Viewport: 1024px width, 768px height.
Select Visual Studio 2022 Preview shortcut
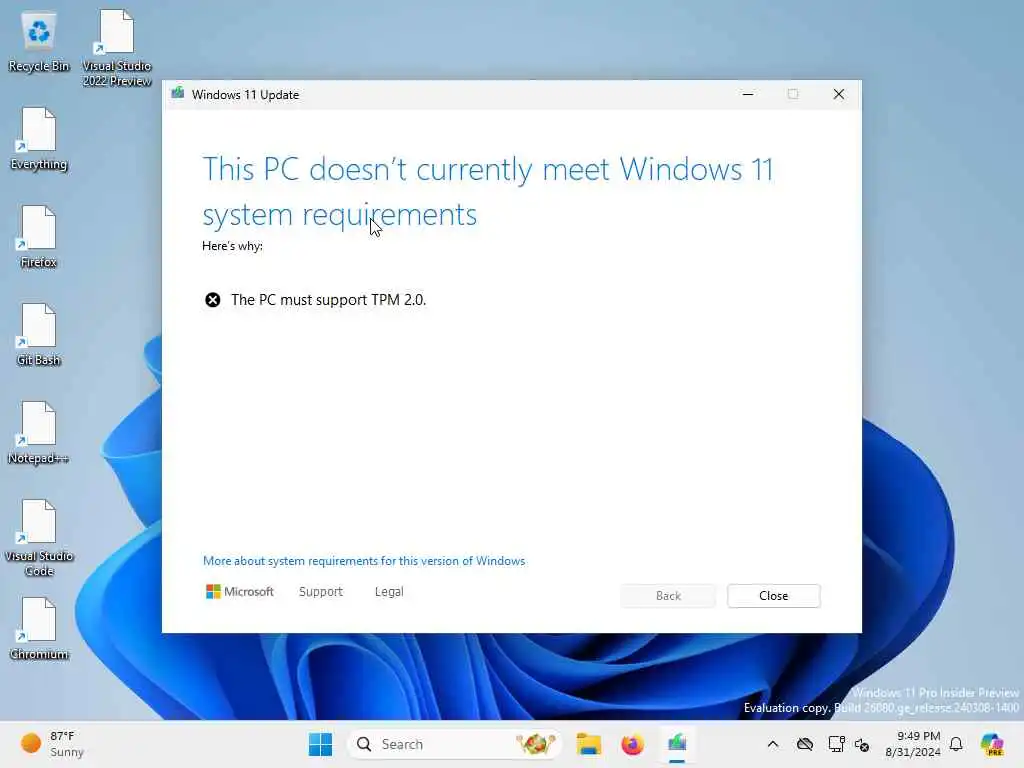pyautogui.click(x=117, y=48)
